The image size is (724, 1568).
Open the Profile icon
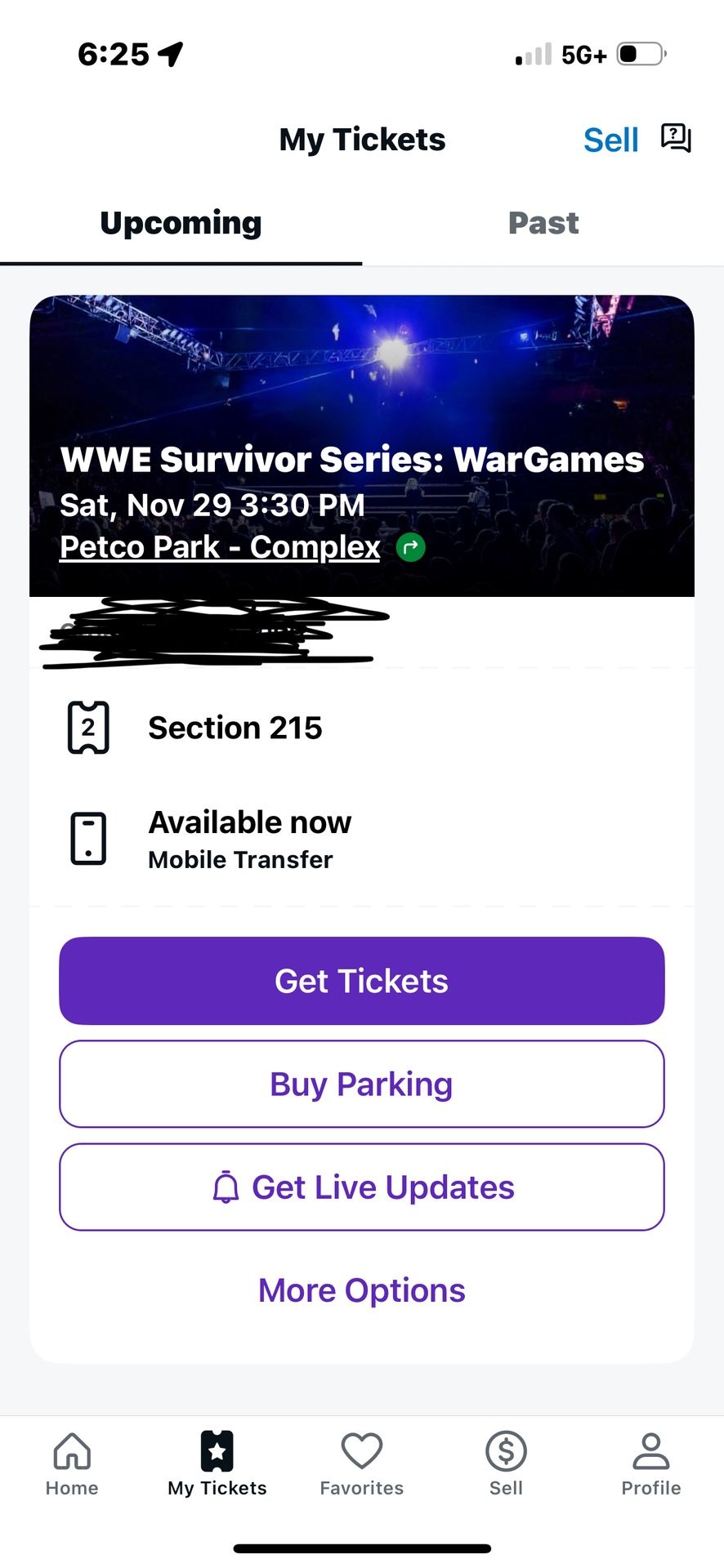651,1462
